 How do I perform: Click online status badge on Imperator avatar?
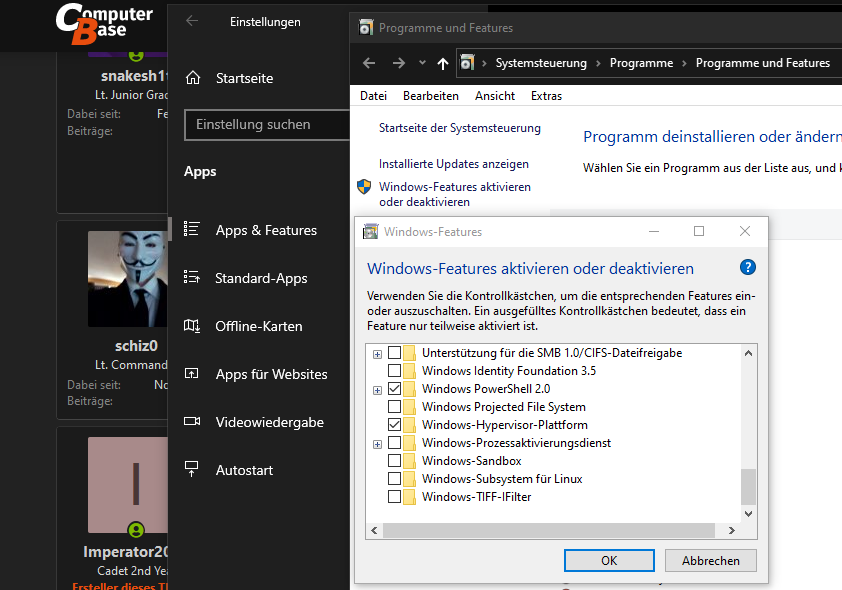[x=136, y=530]
